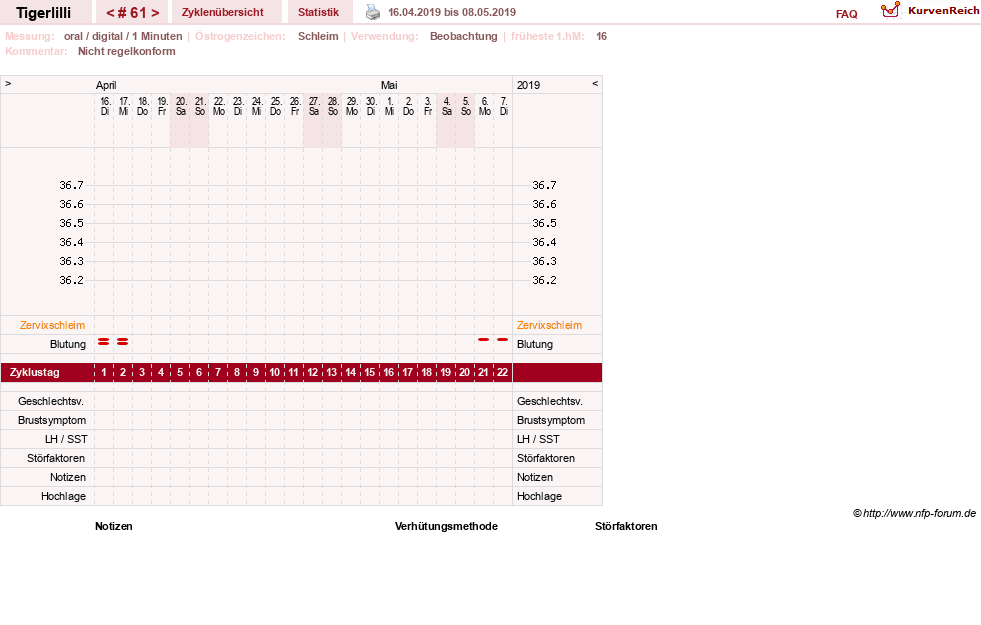The image size is (981, 625).
Task: Go to next cycle with right arrow
Action: point(155,13)
